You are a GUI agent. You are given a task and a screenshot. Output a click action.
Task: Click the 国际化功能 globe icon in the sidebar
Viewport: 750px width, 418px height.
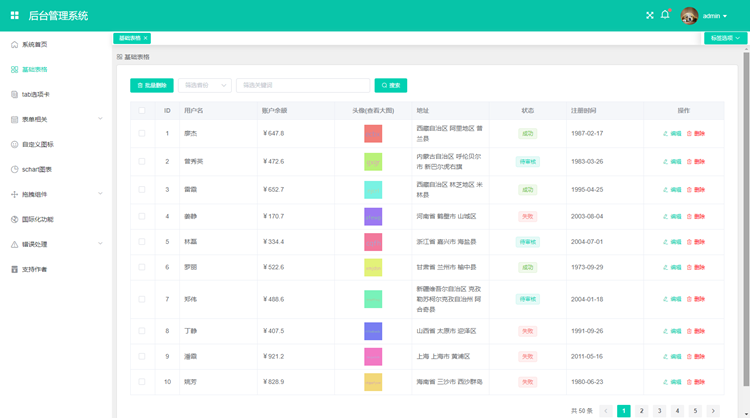14,219
